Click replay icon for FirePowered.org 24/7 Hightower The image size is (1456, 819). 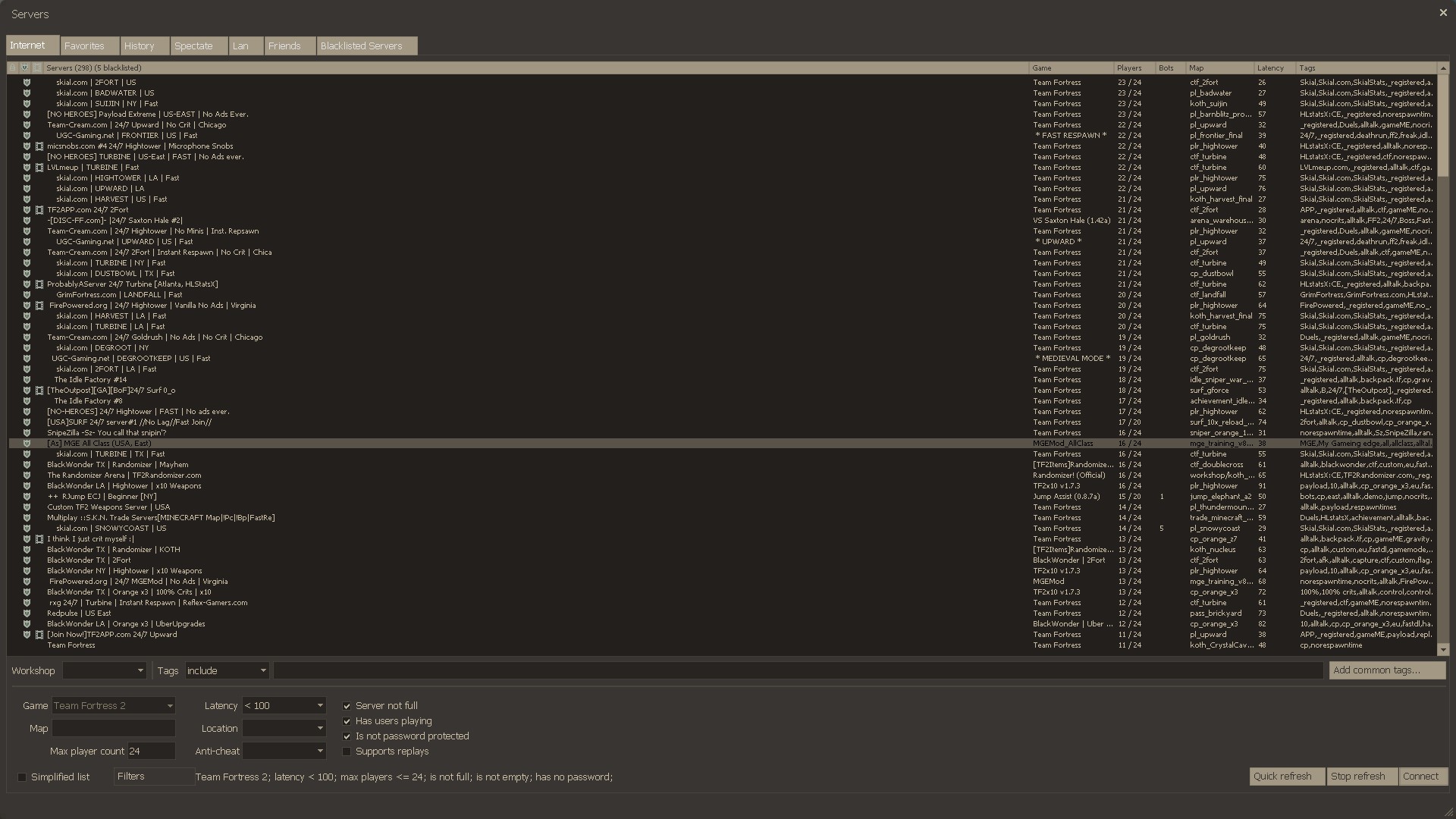click(39, 306)
